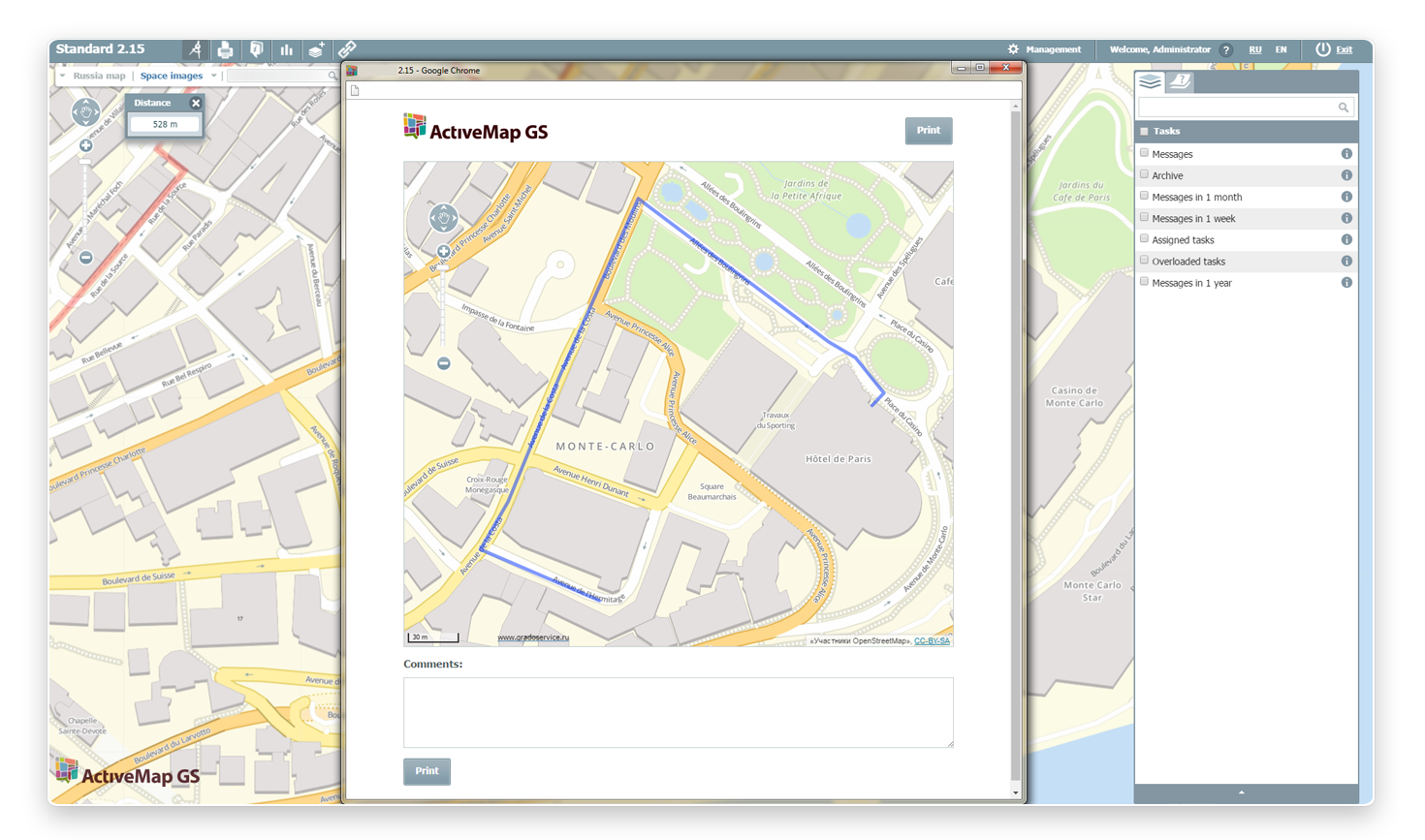The width and height of the screenshot is (1425, 840).
Task: Click the pan hand control on left map
Action: (85, 112)
